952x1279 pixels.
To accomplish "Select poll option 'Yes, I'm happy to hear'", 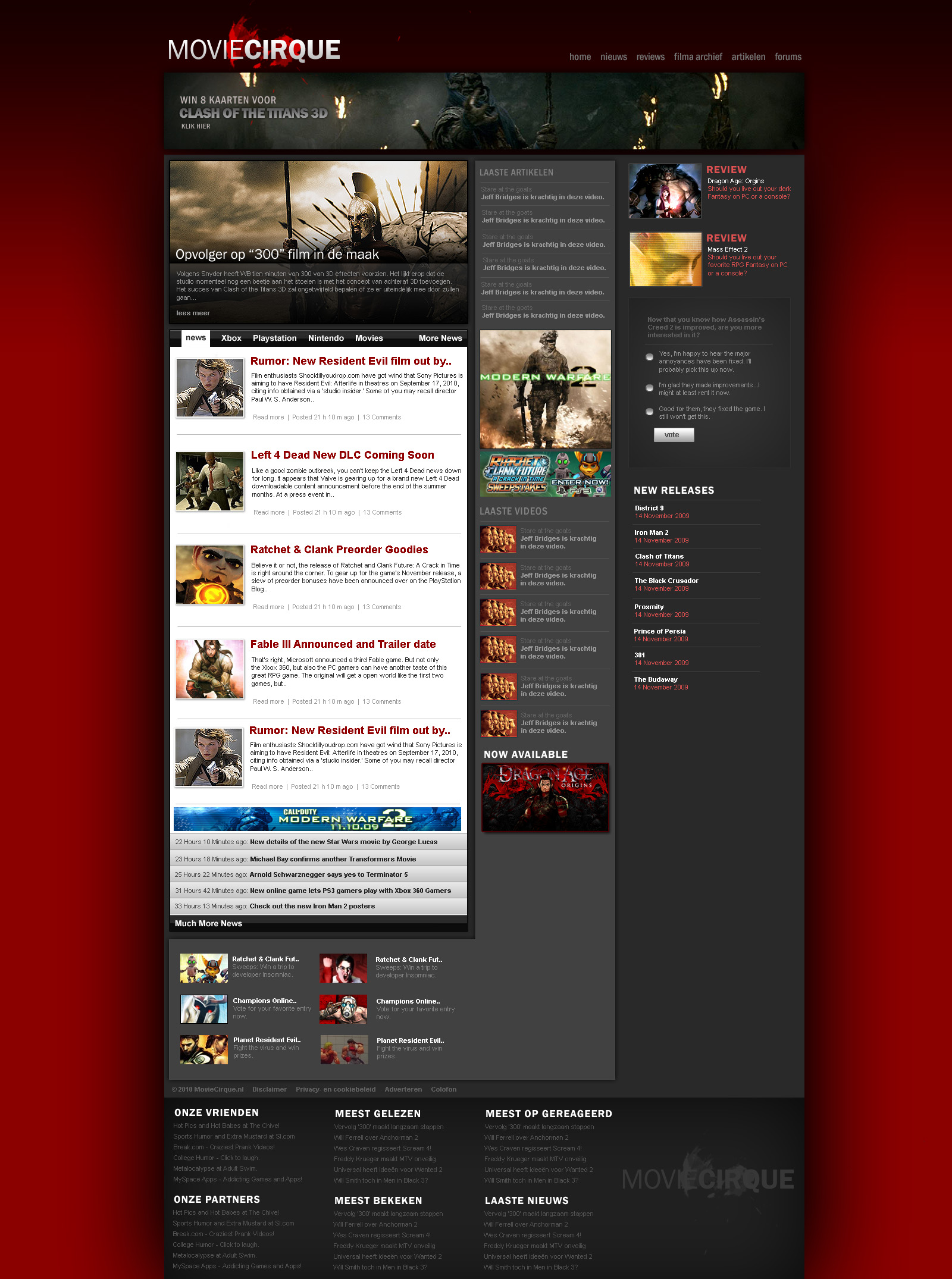I will pyautogui.click(x=650, y=358).
